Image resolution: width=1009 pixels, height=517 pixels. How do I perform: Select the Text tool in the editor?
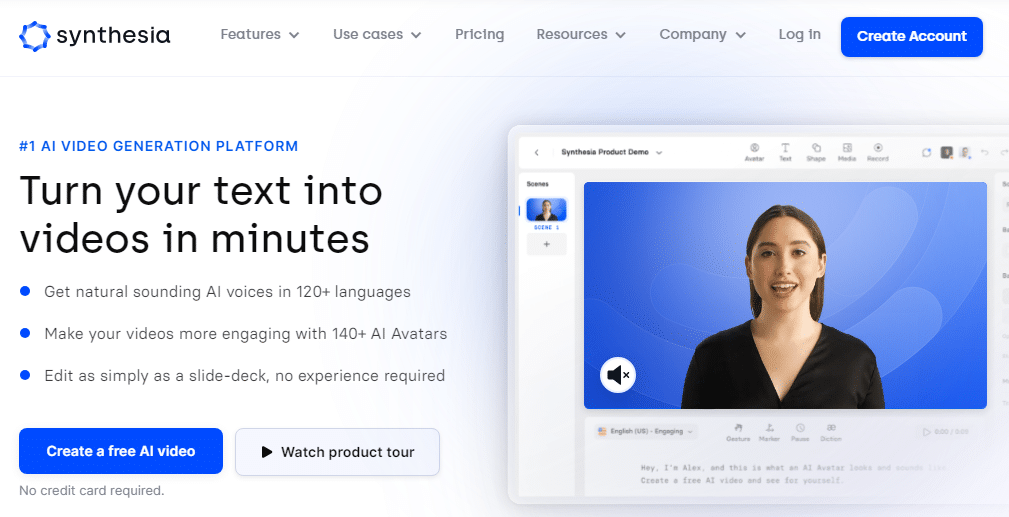coord(785,151)
